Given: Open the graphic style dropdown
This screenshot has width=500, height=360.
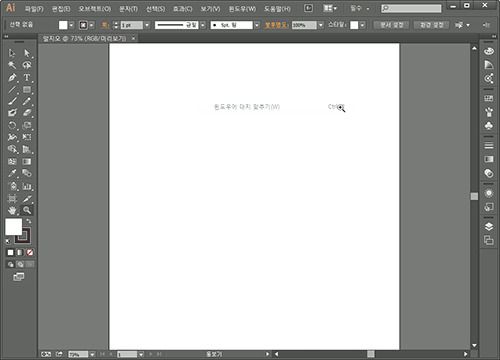Looking at the screenshot, I should click(362, 25).
